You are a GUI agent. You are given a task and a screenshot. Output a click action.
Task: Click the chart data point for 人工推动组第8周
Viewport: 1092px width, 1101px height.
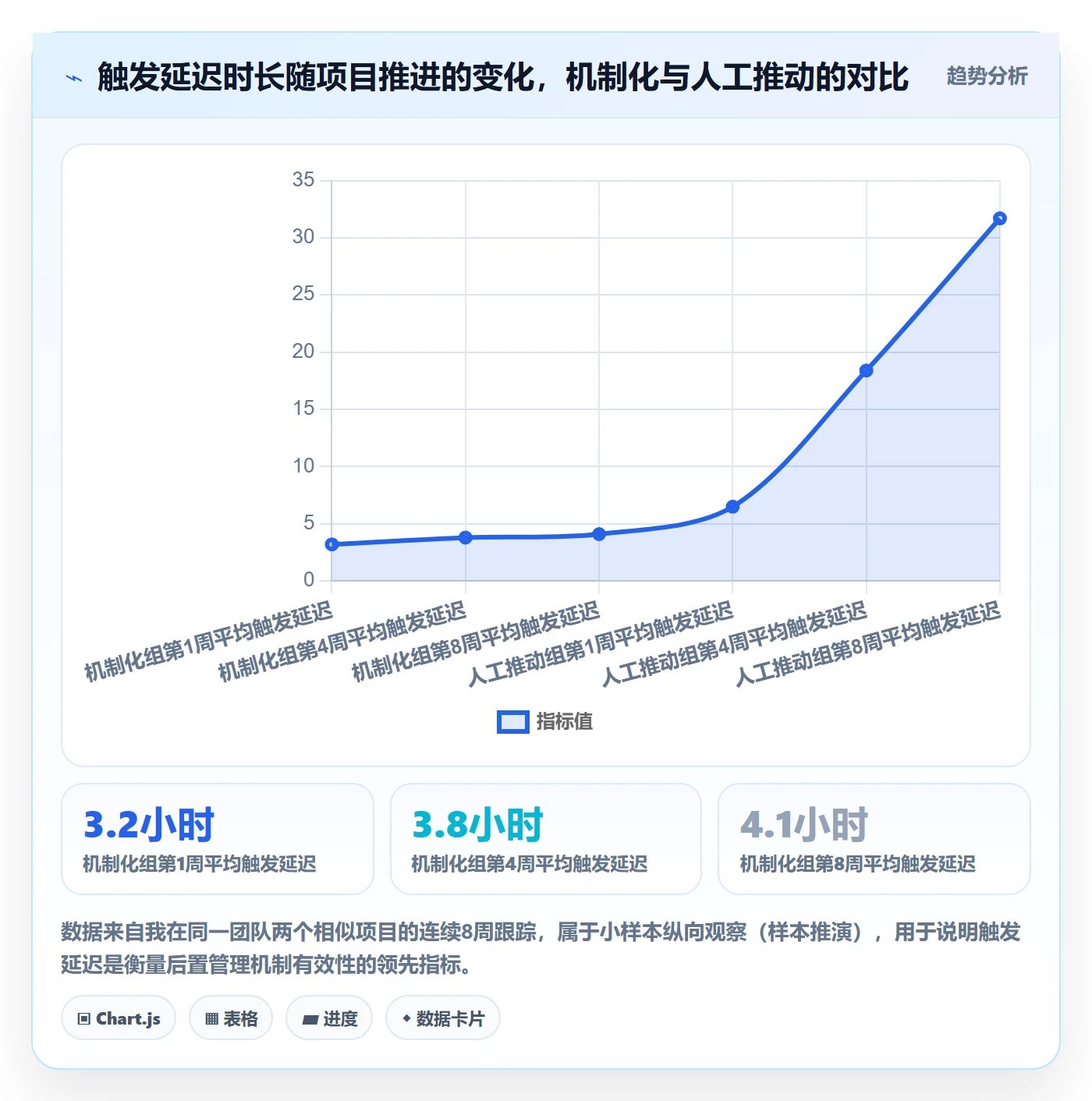click(x=999, y=218)
